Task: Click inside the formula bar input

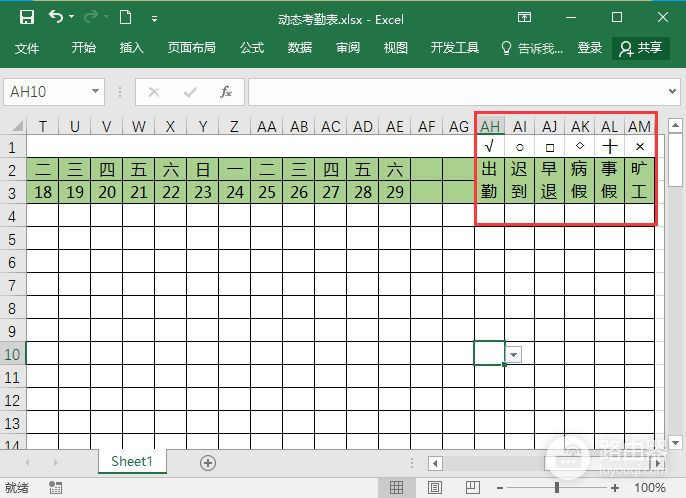Action: [x=457, y=92]
